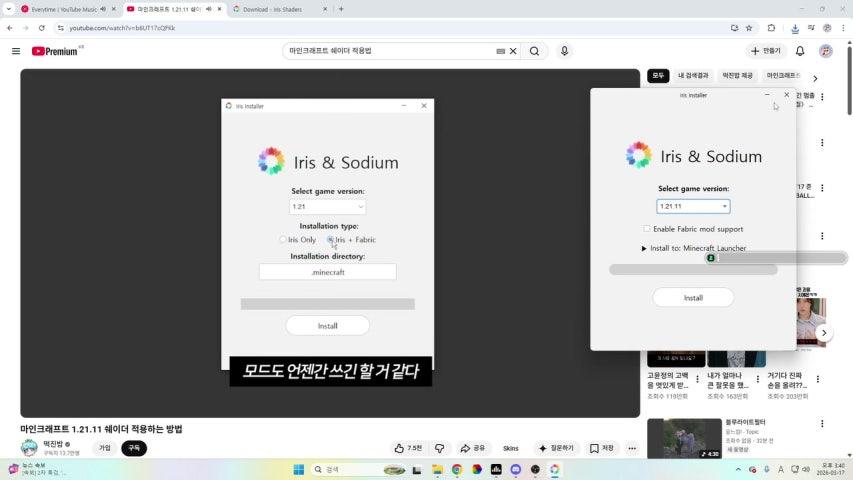Viewport: 853px width, 480px height.
Task: Open 1.21 version dropdown in video
Action: pyautogui.click(x=327, y=207)
